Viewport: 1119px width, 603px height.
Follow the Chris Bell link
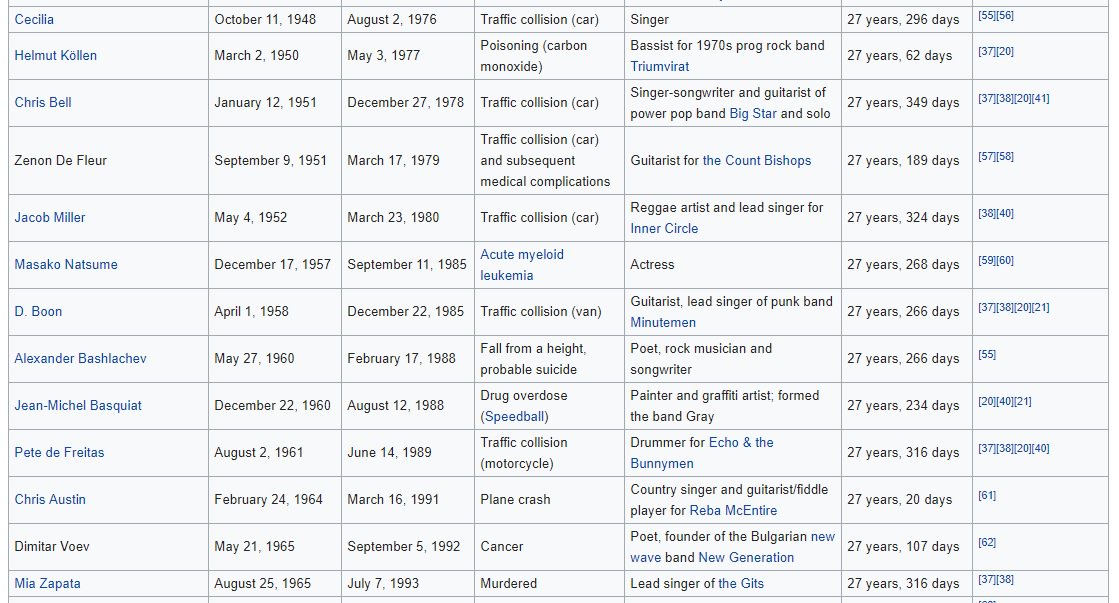click(43, 102)
